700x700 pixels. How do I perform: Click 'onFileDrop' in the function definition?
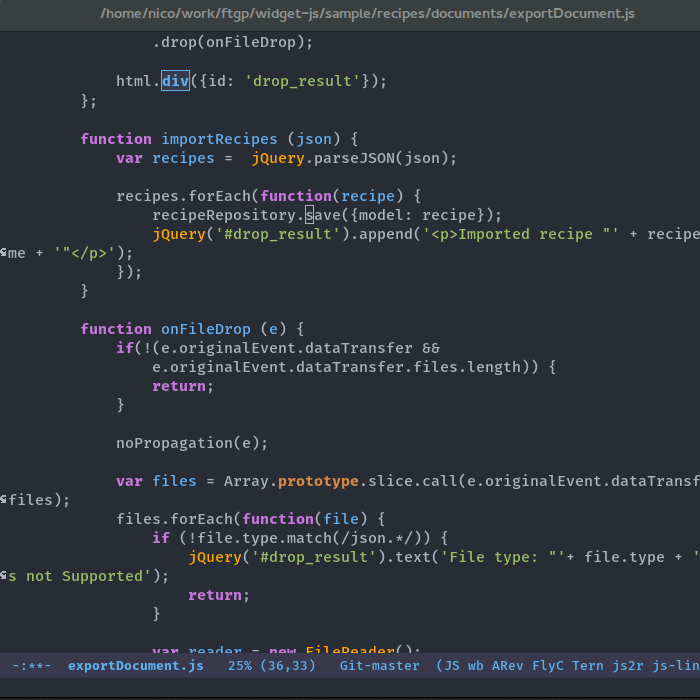click(206, 329)
